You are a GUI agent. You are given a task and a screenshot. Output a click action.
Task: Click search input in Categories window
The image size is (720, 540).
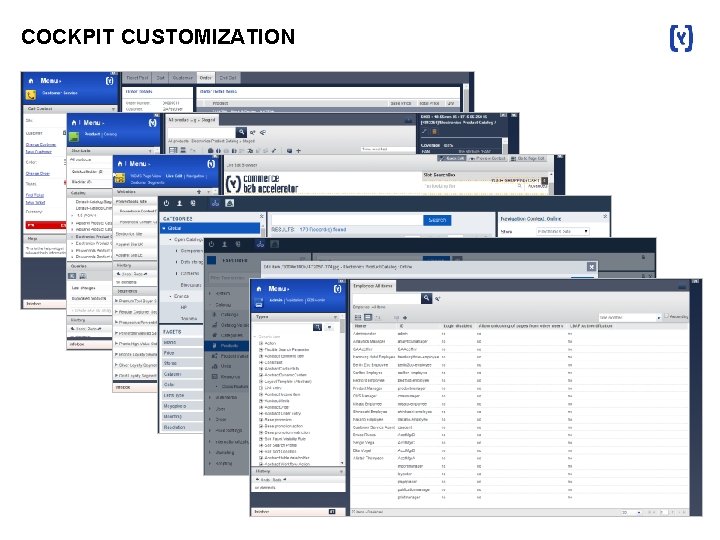point(348,220)
